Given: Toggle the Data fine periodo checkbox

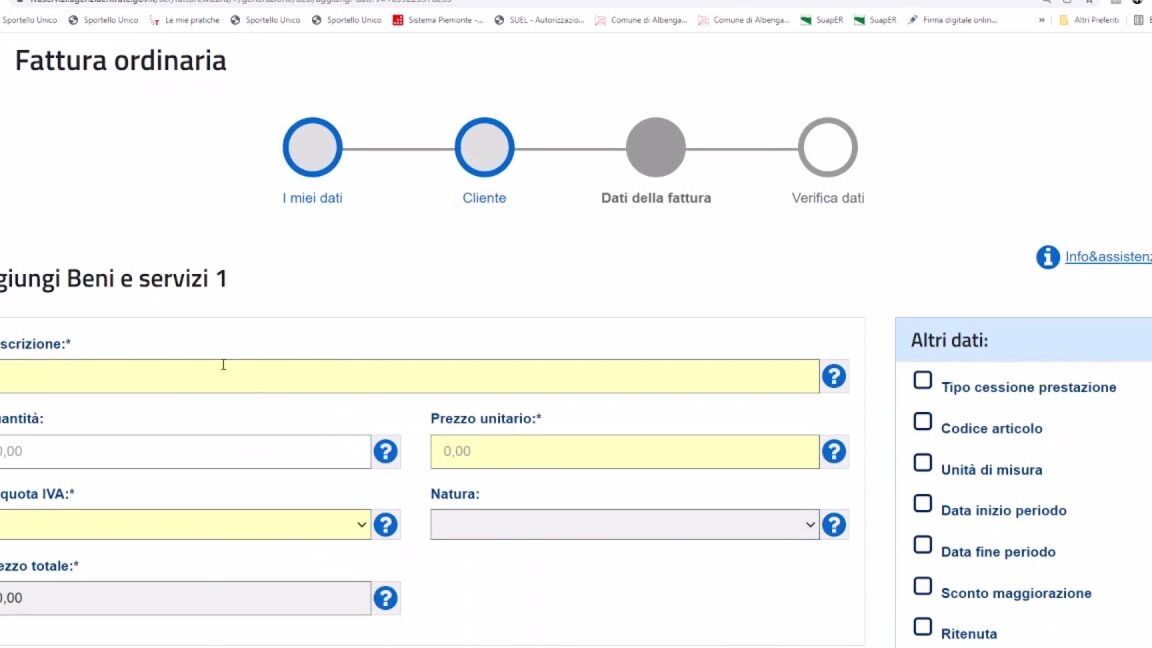Looking at the screenshot, I should pos(923,545).
